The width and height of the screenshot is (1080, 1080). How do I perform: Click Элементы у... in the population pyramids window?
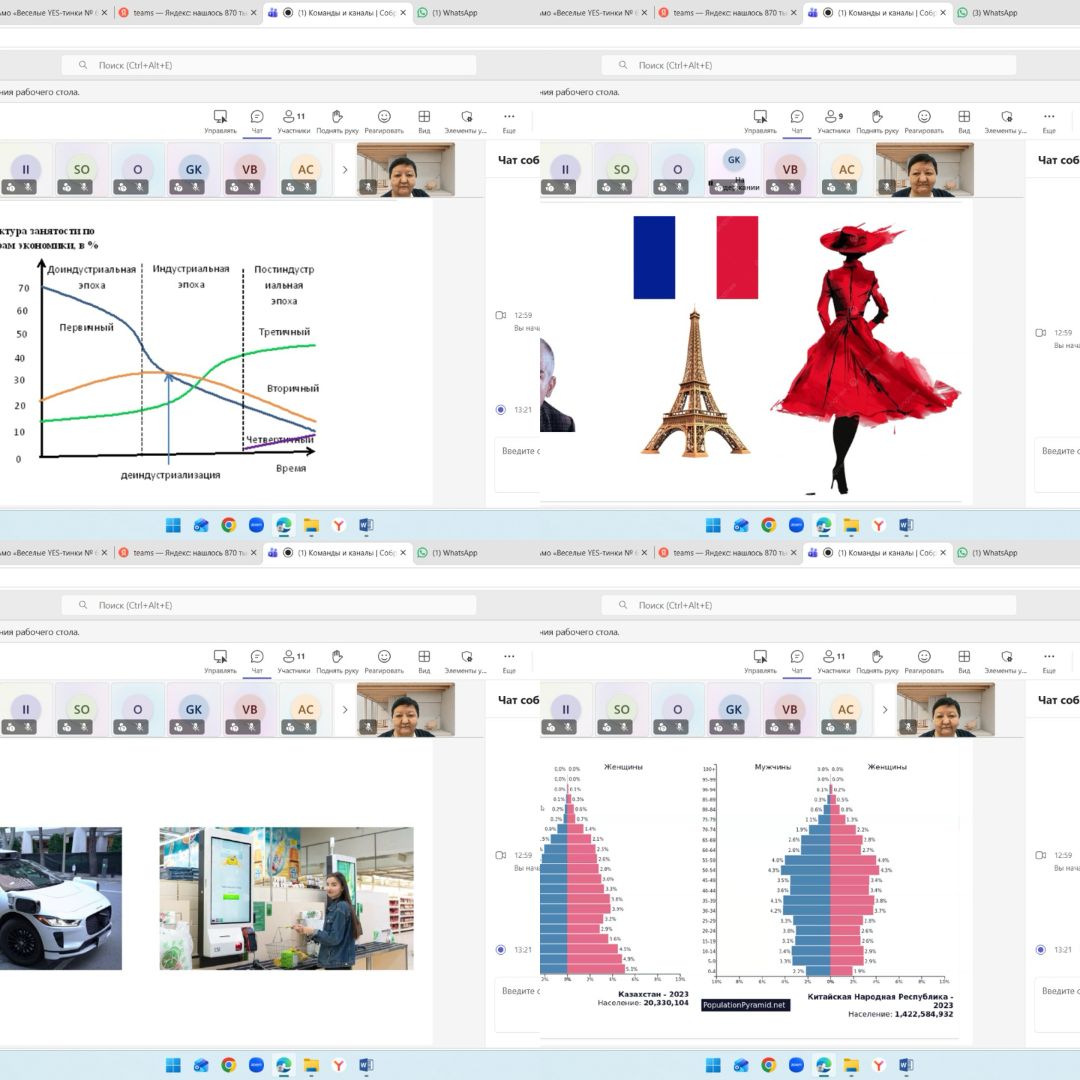tap(1006, 661)
